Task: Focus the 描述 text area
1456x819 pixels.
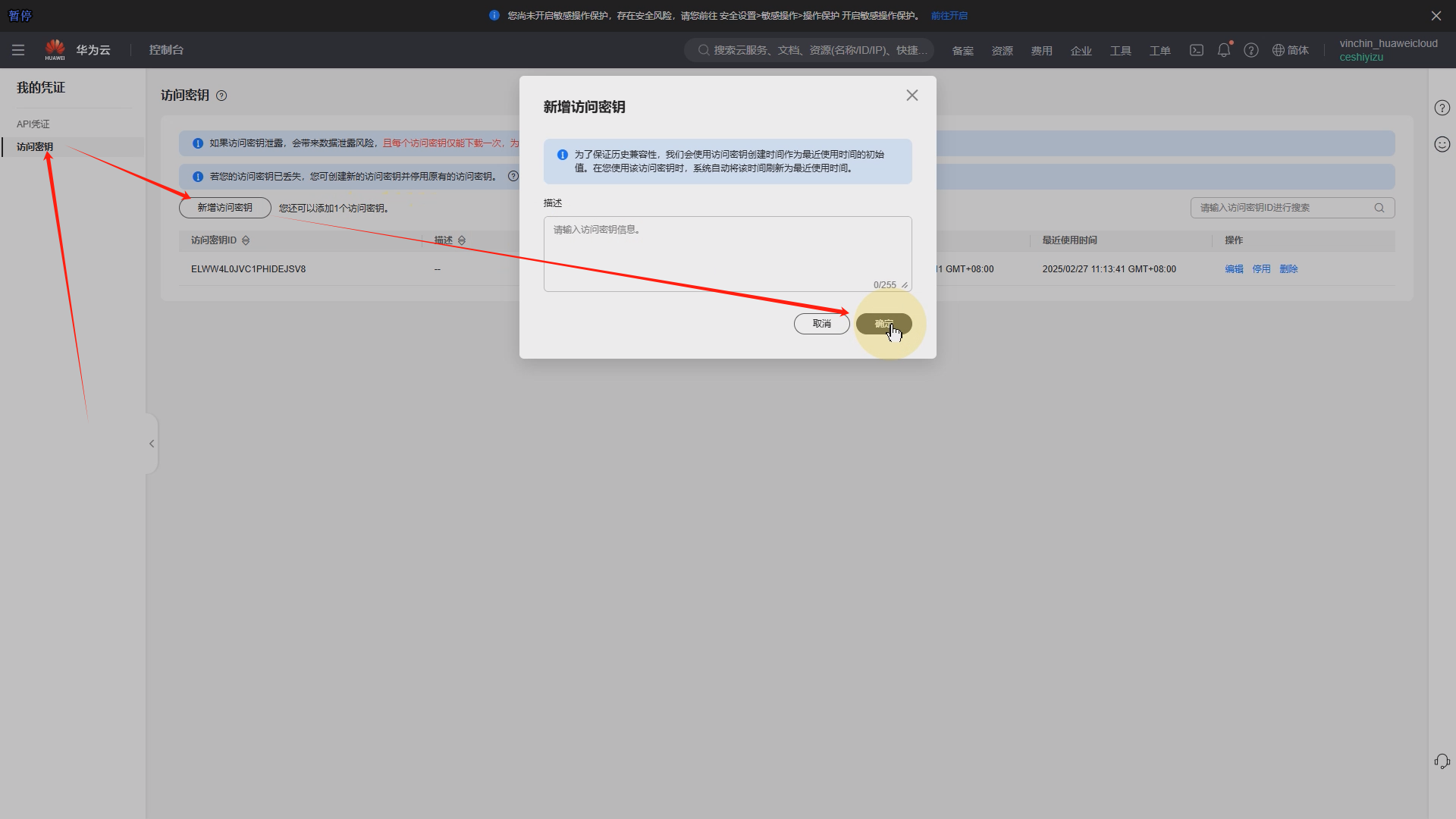Action: tap(726, 254)
